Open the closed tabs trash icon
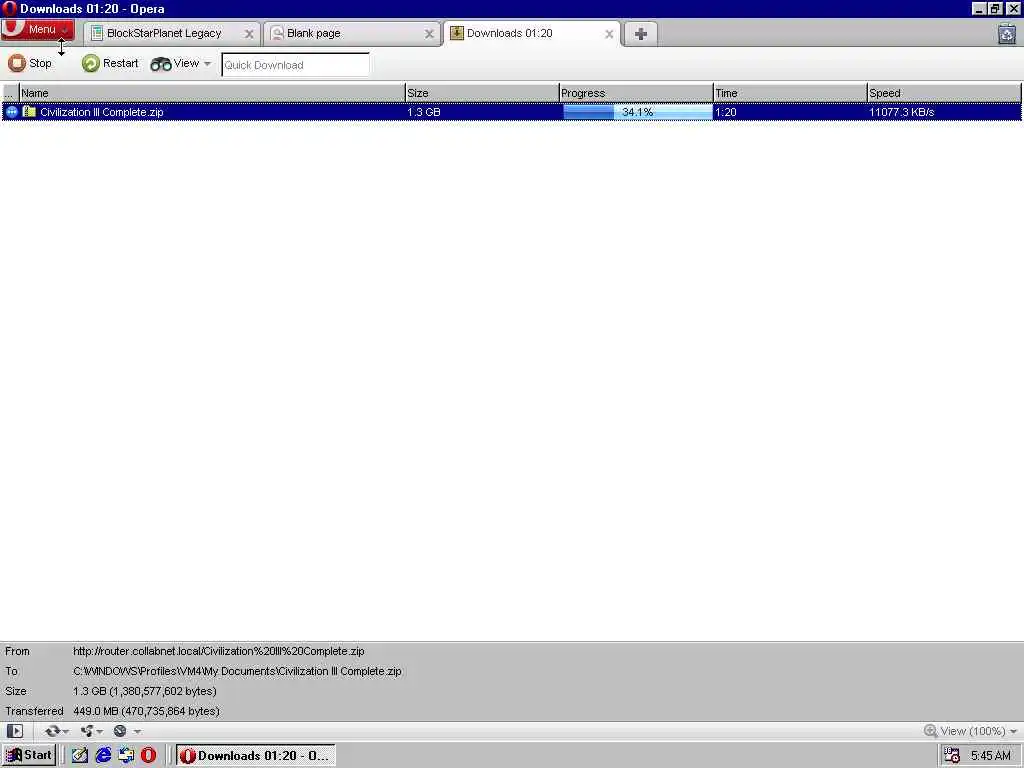Viewport: 1024px width, 768px height. pyautogui.click(x=1007, y=34)
